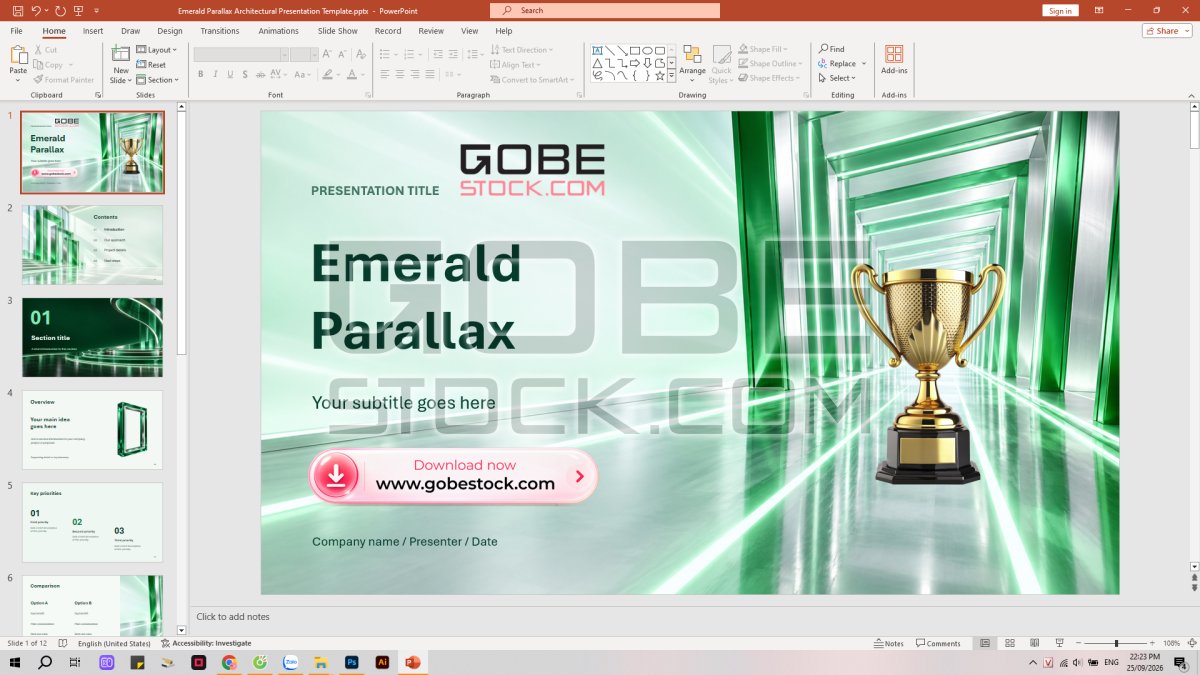The height and width of the screenshot is (675, 1200).
Task: Click the New Slide icon
Action: coord(121,54)
